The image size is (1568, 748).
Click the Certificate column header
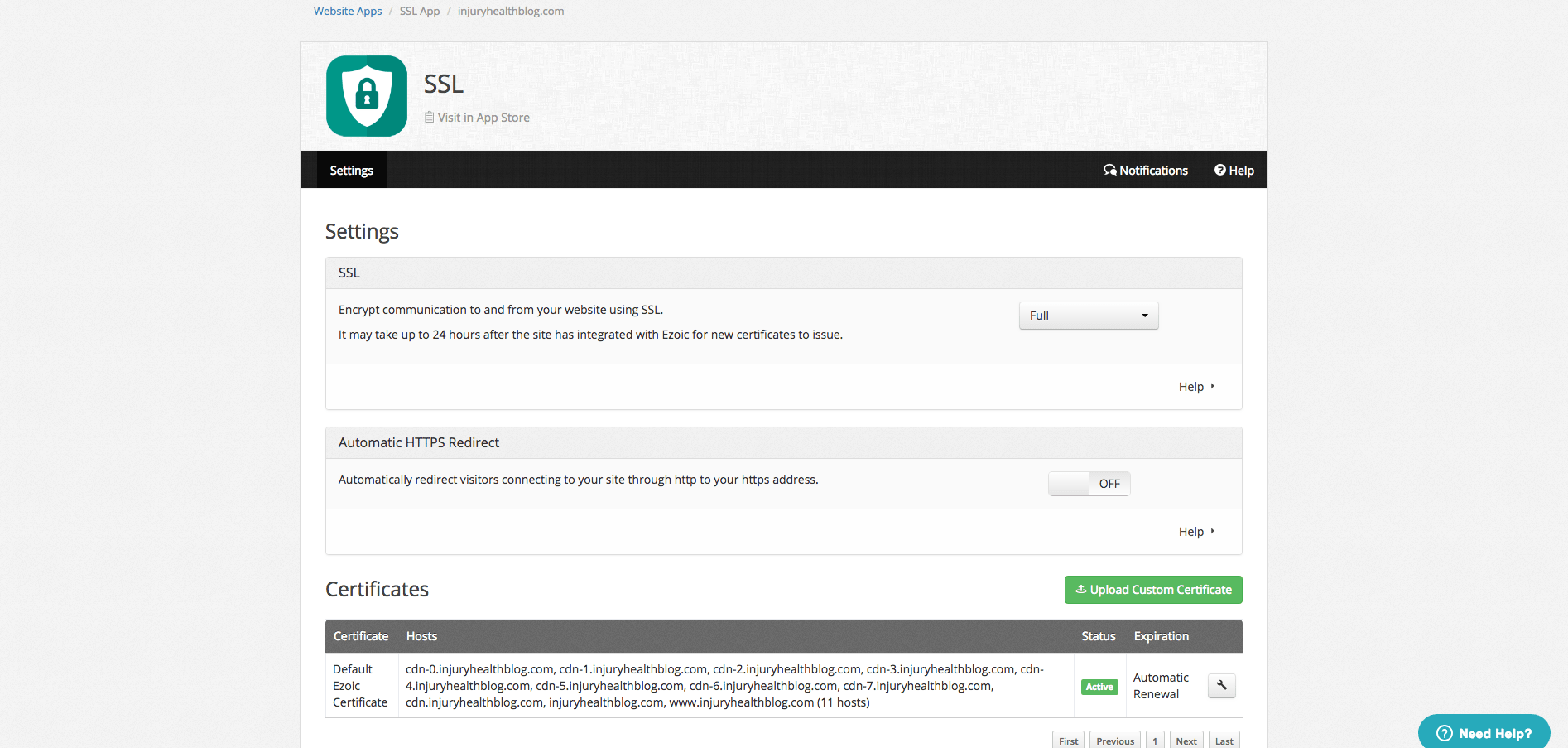(x=361, y=636)
